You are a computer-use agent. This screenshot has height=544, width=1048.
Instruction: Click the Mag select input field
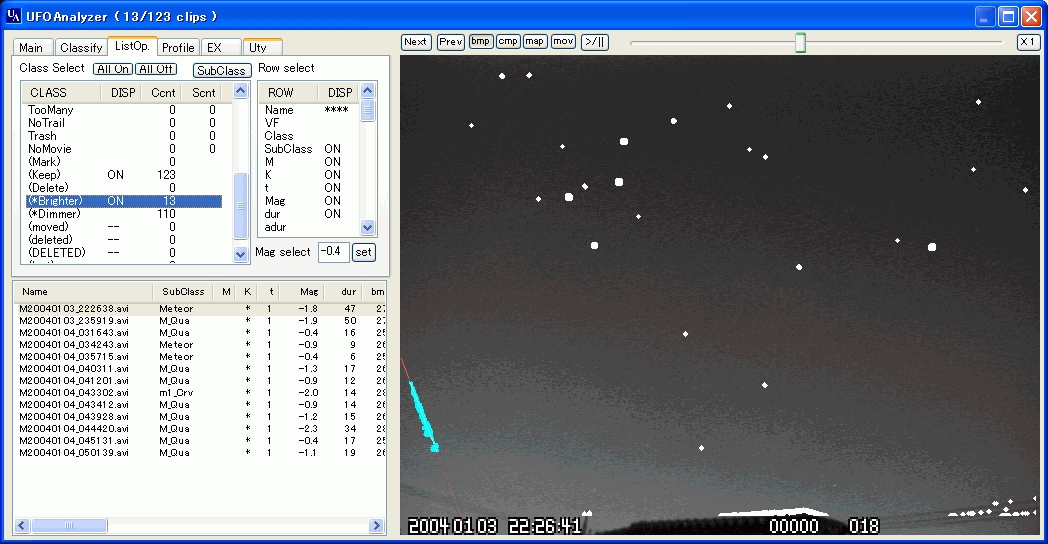[333, 252]
